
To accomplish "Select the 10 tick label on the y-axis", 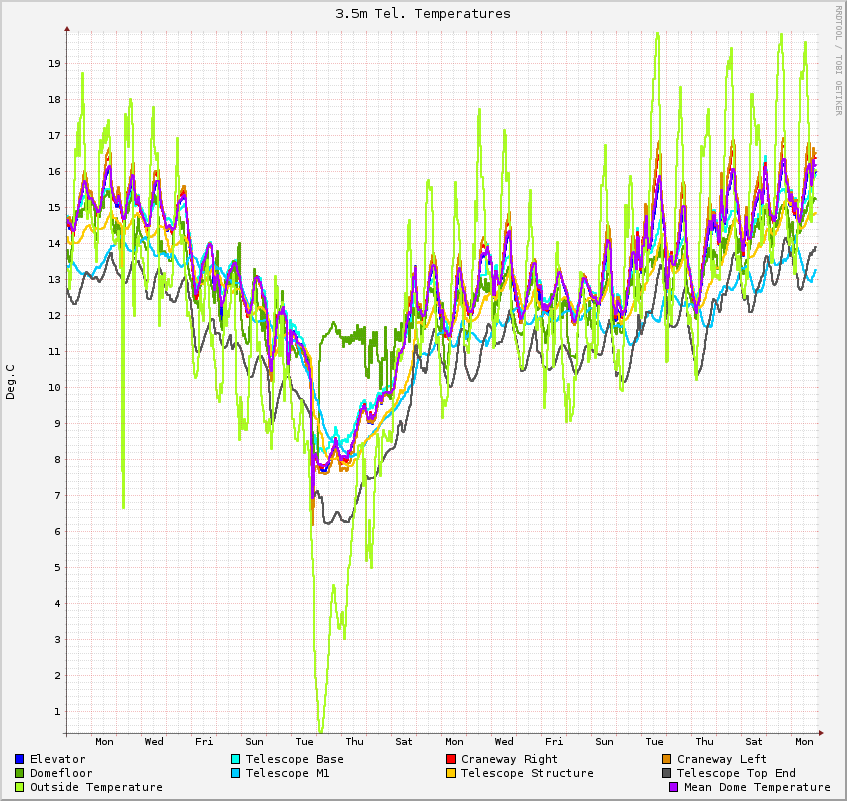I will pyautogui.click(x=55, y=387).
